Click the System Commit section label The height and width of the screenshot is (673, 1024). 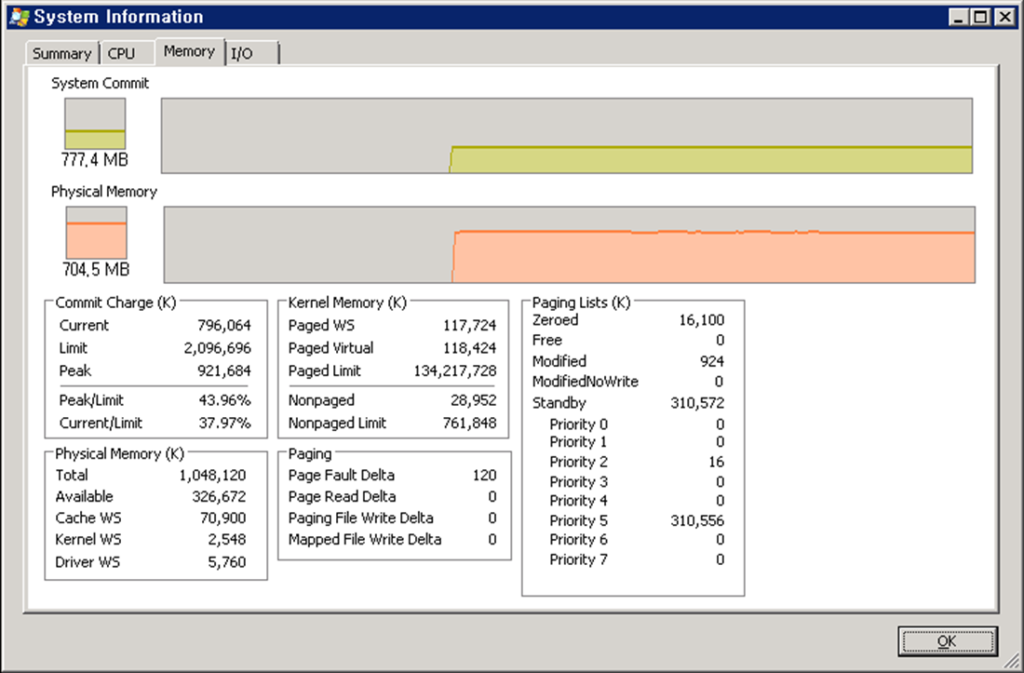[x=100, y=84]
